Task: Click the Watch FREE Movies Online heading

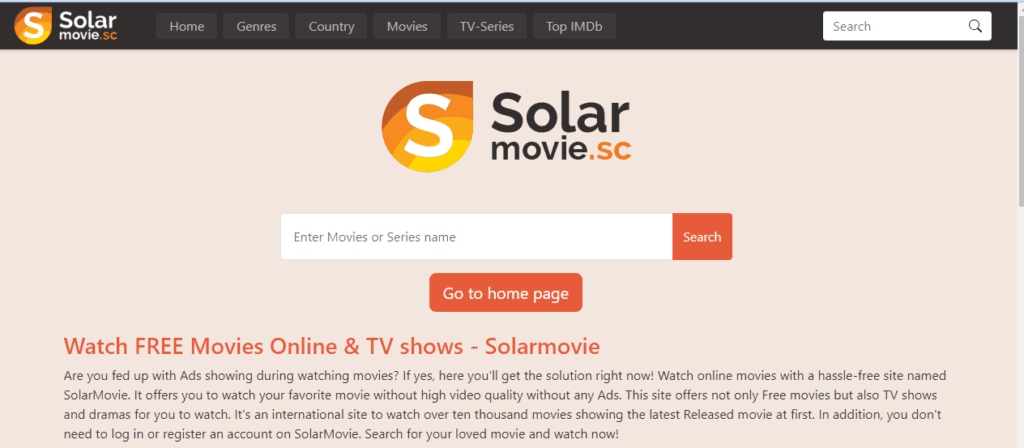Action: [332, 346]
